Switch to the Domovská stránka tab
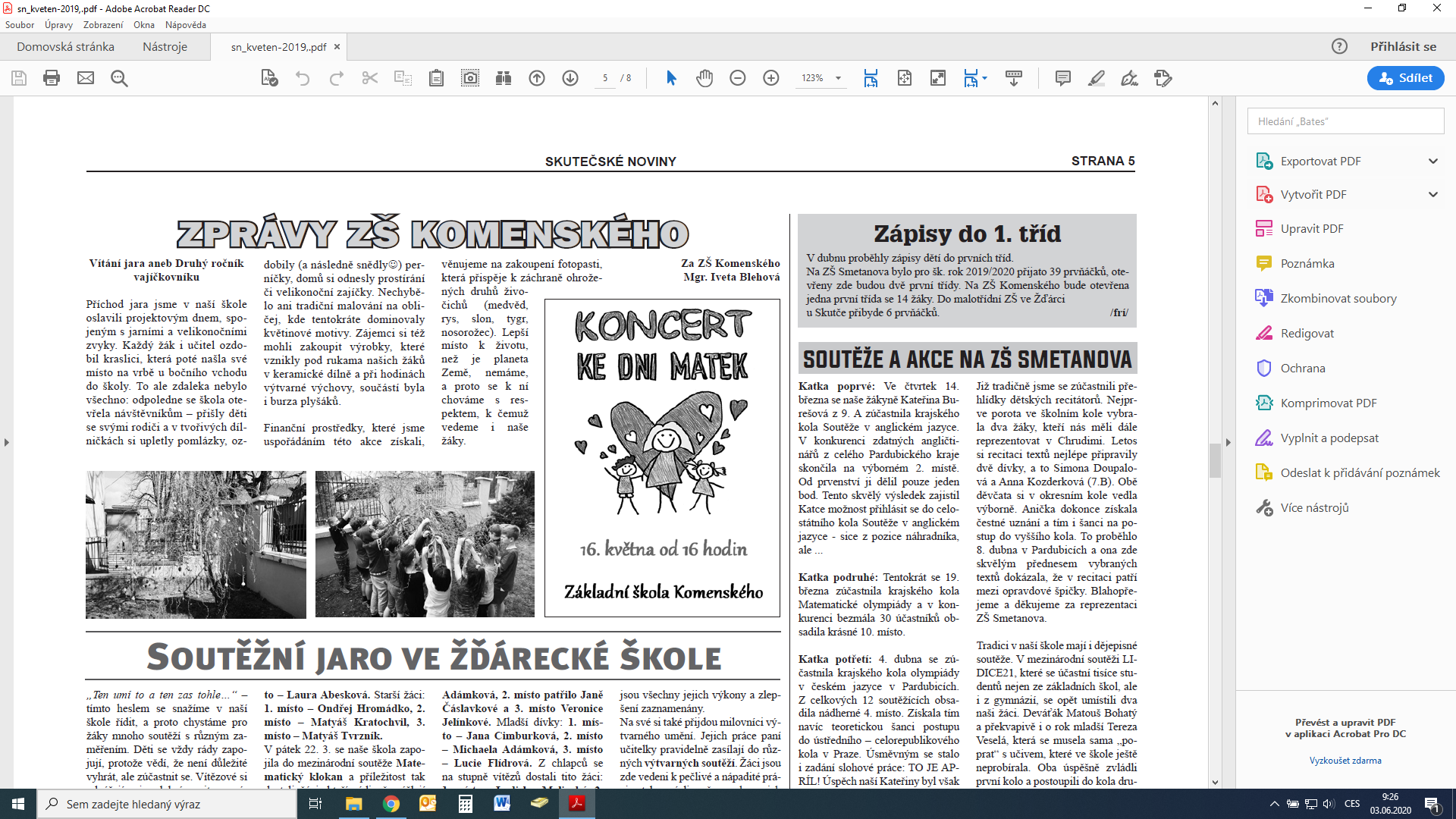1456x819 pixels. click(x=66, y=46)
